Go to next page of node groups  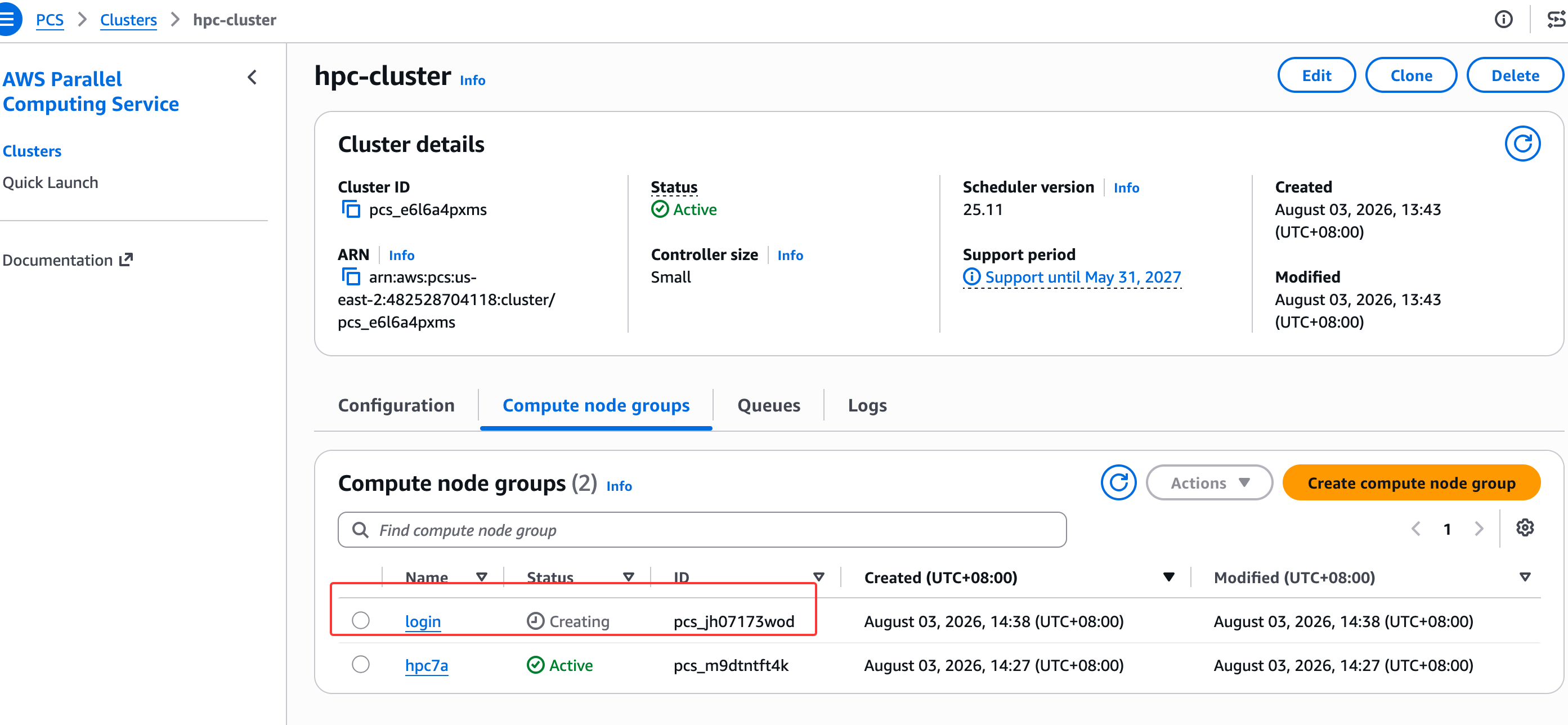tap(1479, 529)
